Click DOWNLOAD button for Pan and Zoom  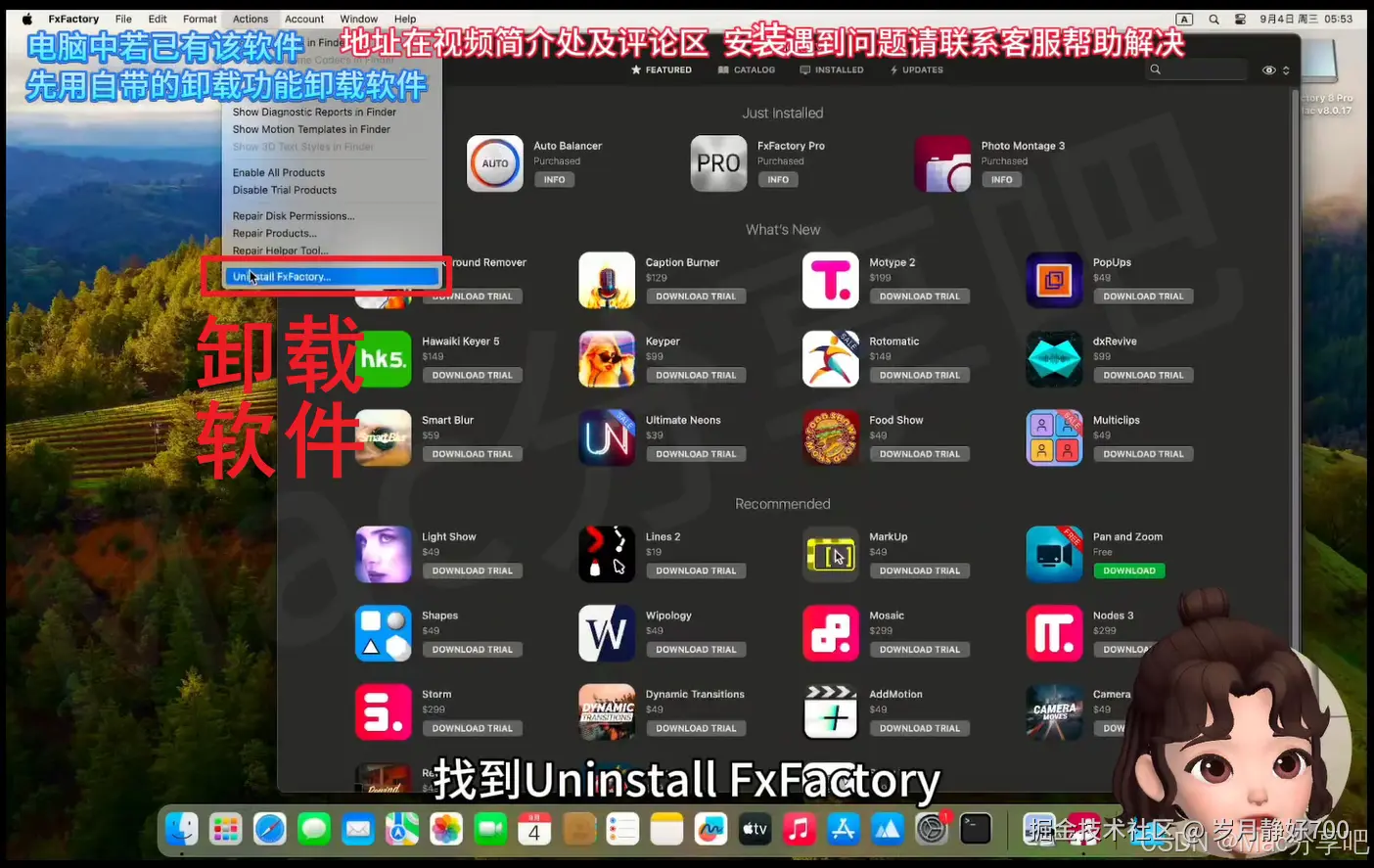pyautogui.click(x=1128, y=570)
